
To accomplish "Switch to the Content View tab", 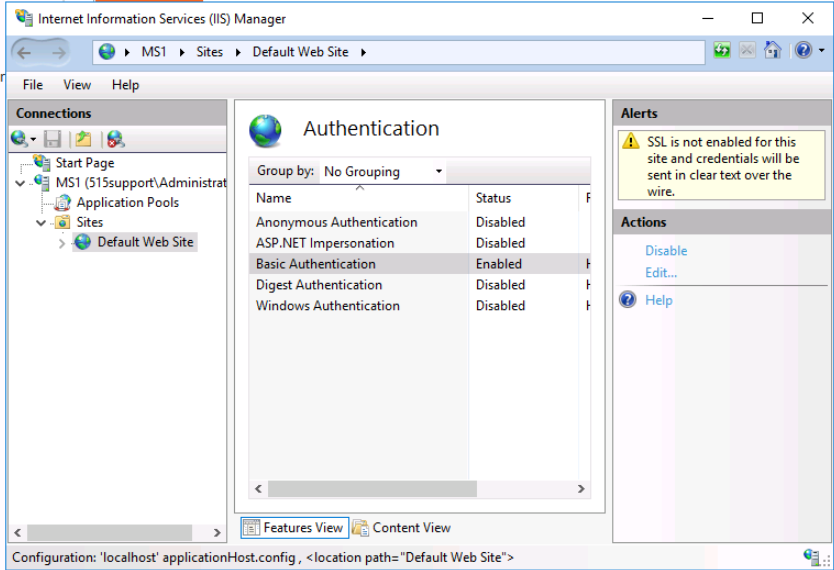I will [x=402, y=527].
